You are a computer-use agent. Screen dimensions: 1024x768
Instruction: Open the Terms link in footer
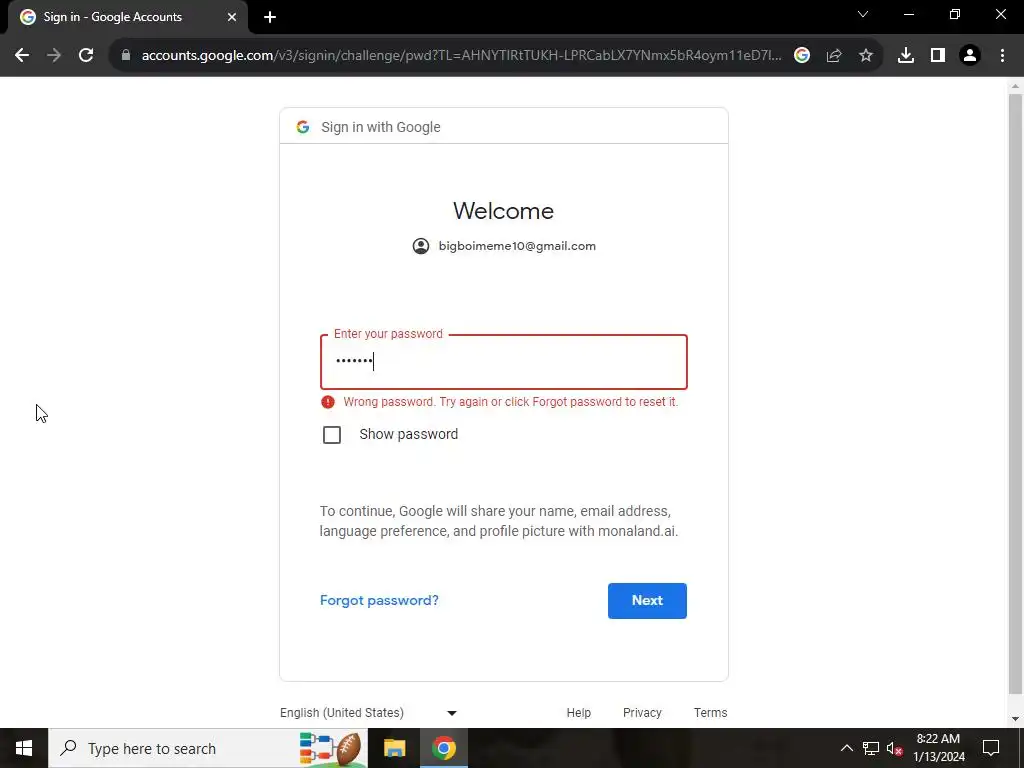[x=711, y=712]
